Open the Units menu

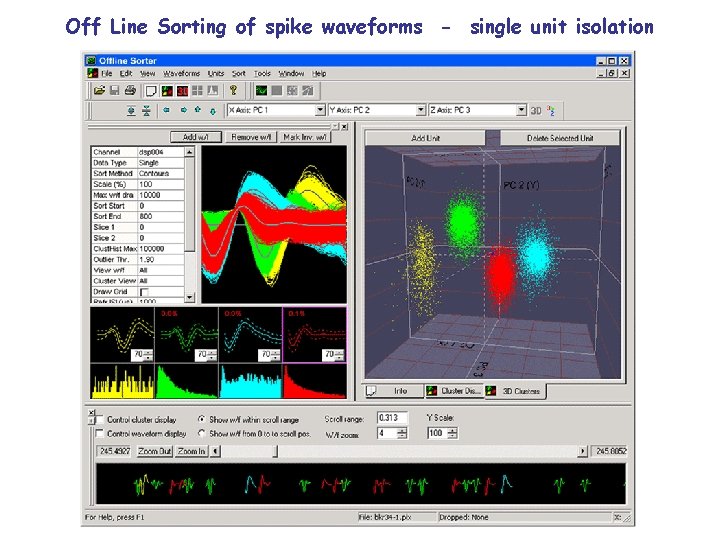pos(215,73)
